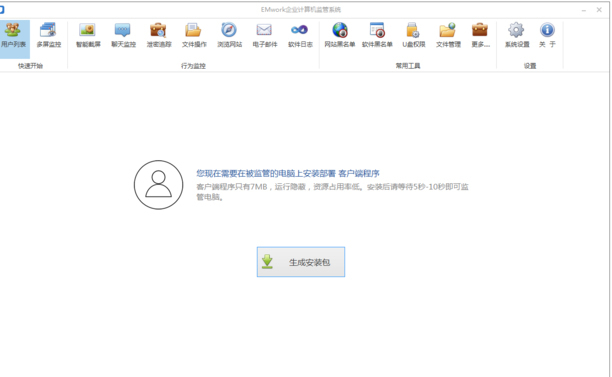The width and height of the screenshot is (612, 377).
Task: Open the 更多... more tools briefcase
Action: tap(480, 36)
